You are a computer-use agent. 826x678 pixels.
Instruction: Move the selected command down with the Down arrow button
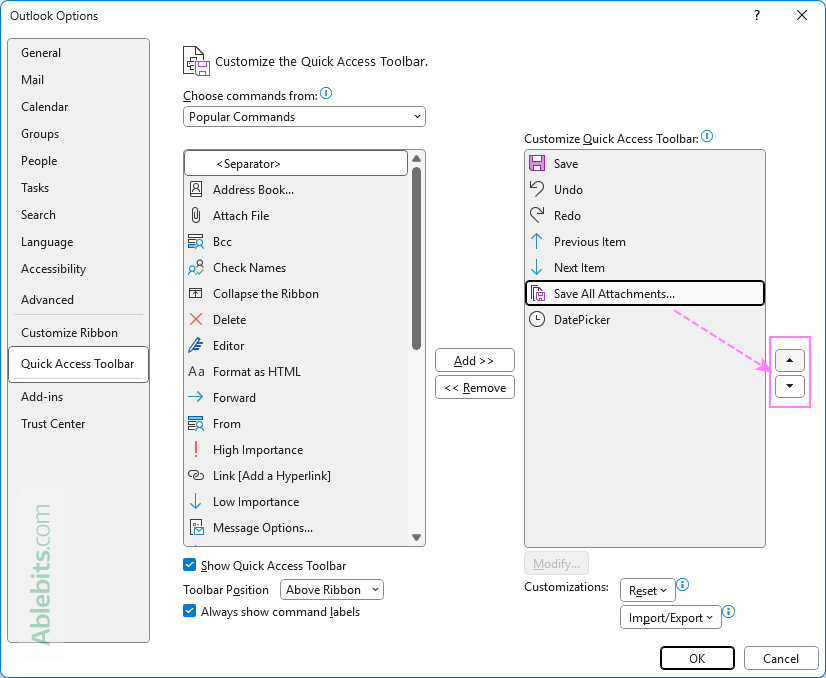point(789,386)
